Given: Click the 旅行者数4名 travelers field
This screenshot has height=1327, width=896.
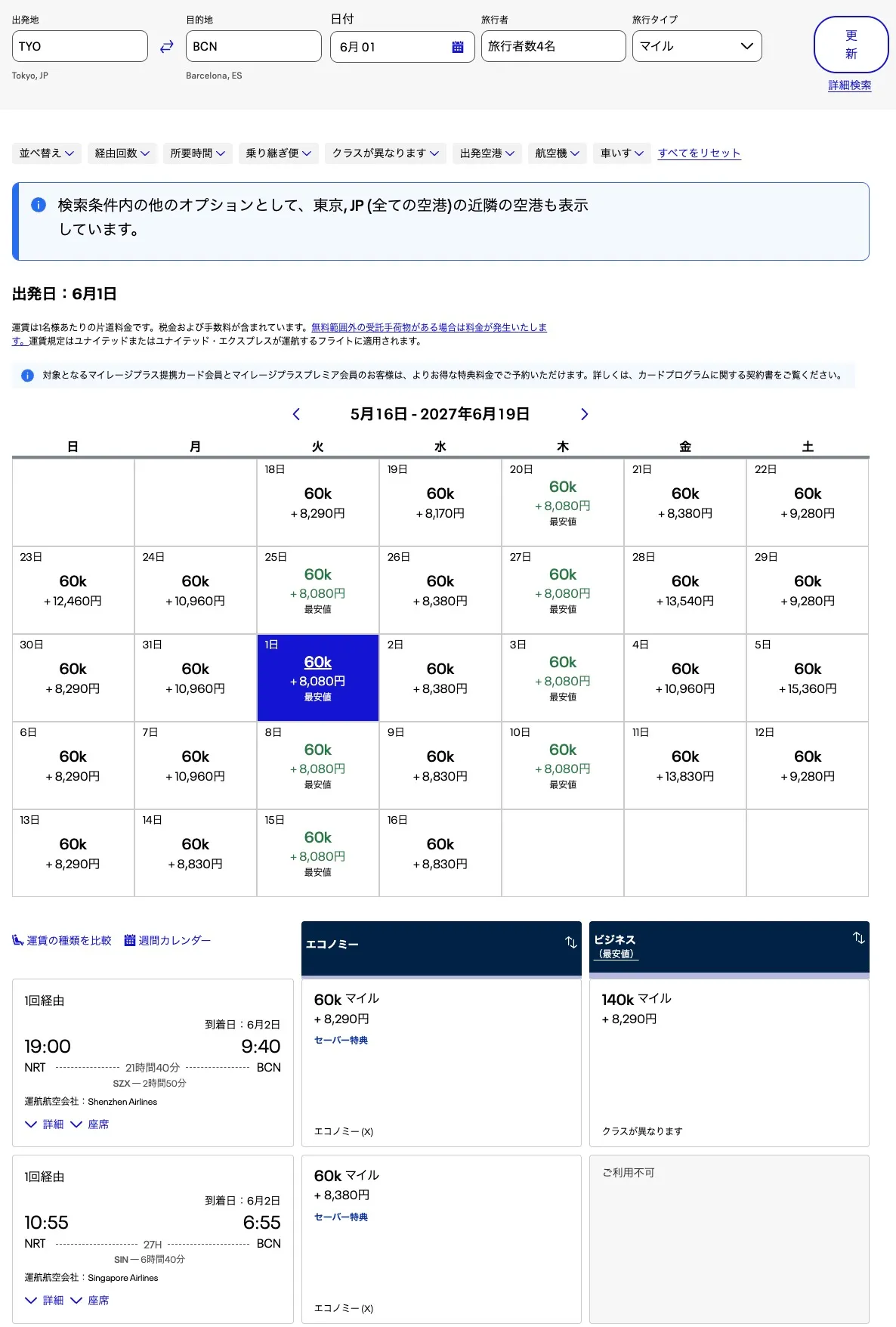Looking at the screenshot, I should click(x=554, y=46).
